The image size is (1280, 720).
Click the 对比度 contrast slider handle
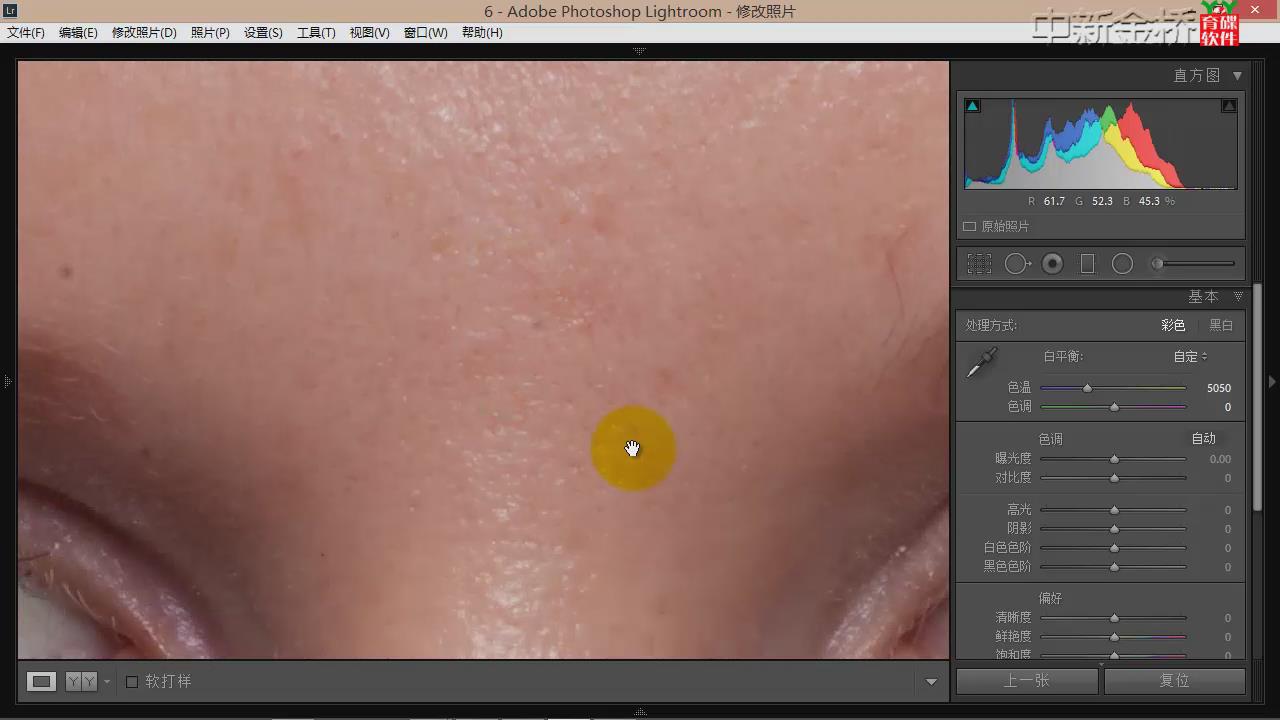coord(1114,478)
